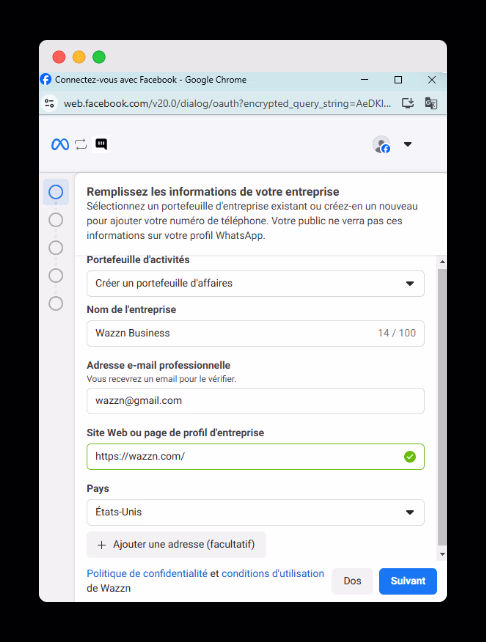Click the Dos button
This screenshot has width=486, height=642.
coord(352,581)
